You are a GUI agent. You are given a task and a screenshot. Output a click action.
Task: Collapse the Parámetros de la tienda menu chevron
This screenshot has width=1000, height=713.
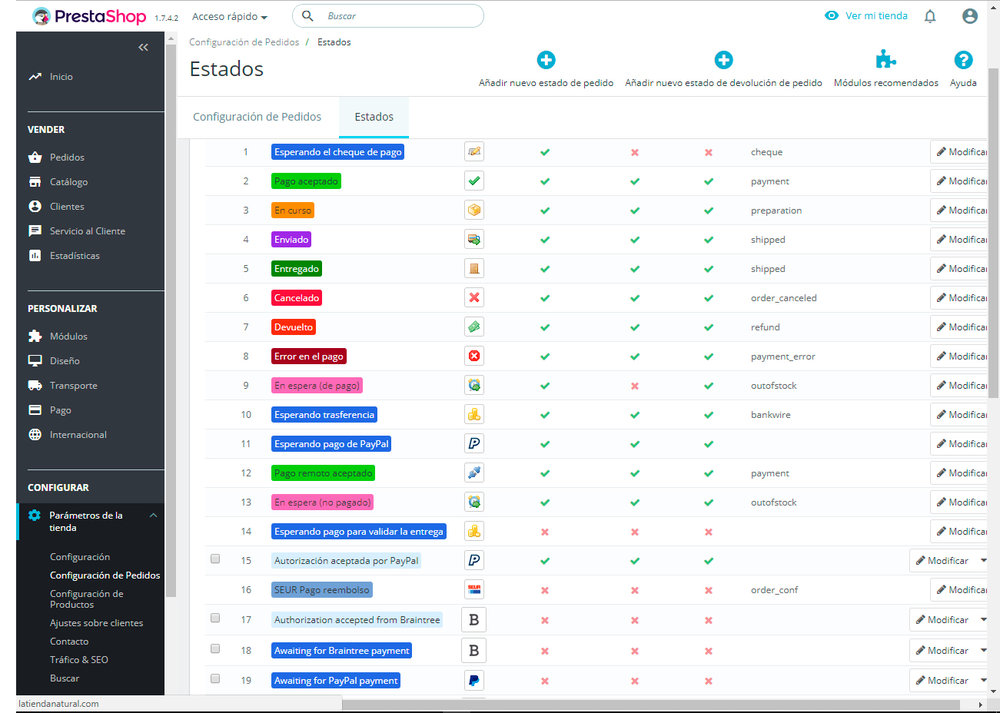153,515
